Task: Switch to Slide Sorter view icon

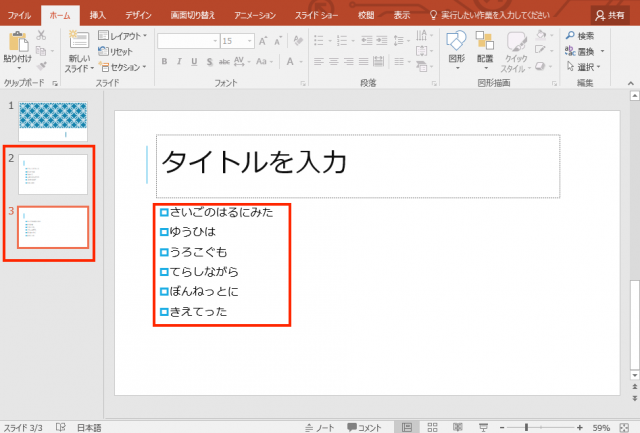Action: (432, 427)
